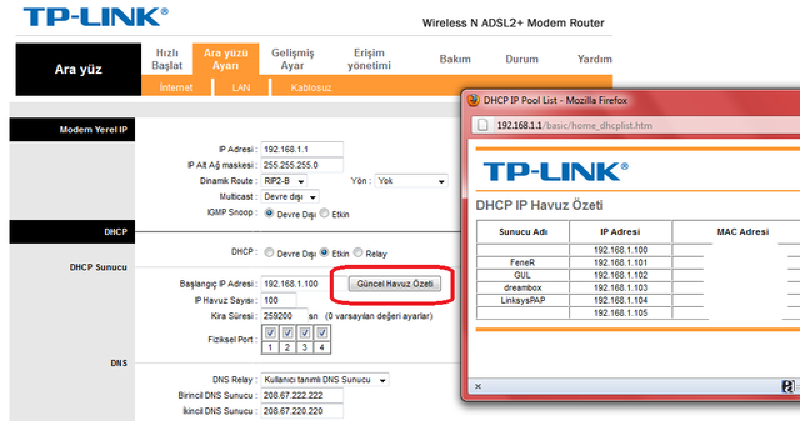Set DHCP to Devre Dışı
Screen dimensions: 800x421
(x=269, y=253)
